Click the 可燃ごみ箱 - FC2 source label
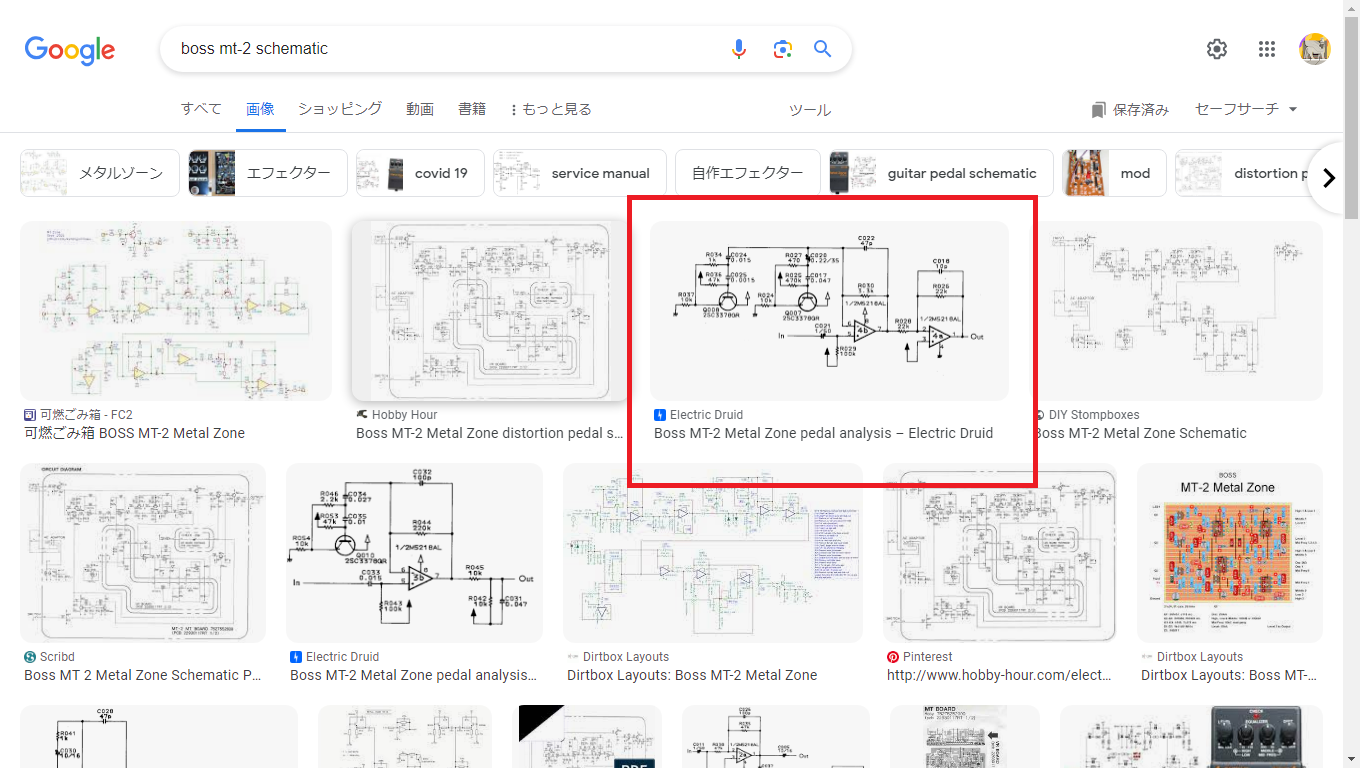1360x768 pixels. pyautogui.click(x=78, y=415)
